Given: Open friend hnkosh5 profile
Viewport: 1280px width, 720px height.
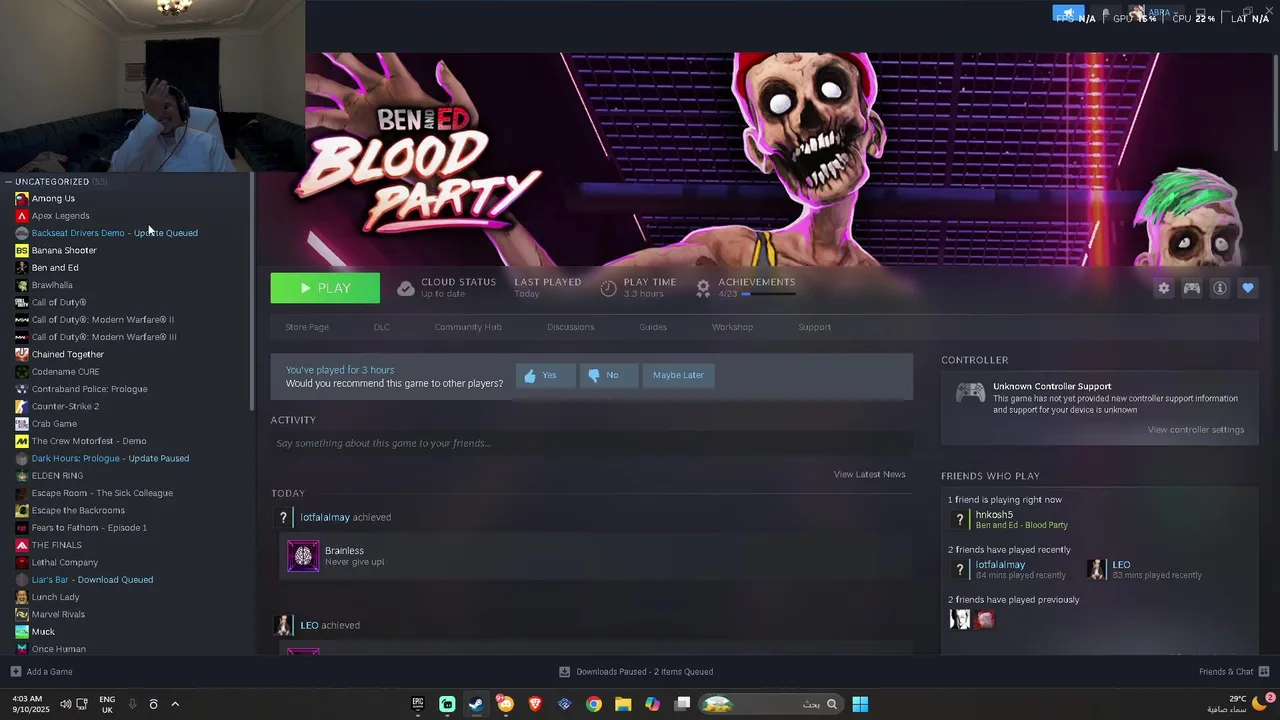Looking at the screenshot, I should click(x=994, y=515).
